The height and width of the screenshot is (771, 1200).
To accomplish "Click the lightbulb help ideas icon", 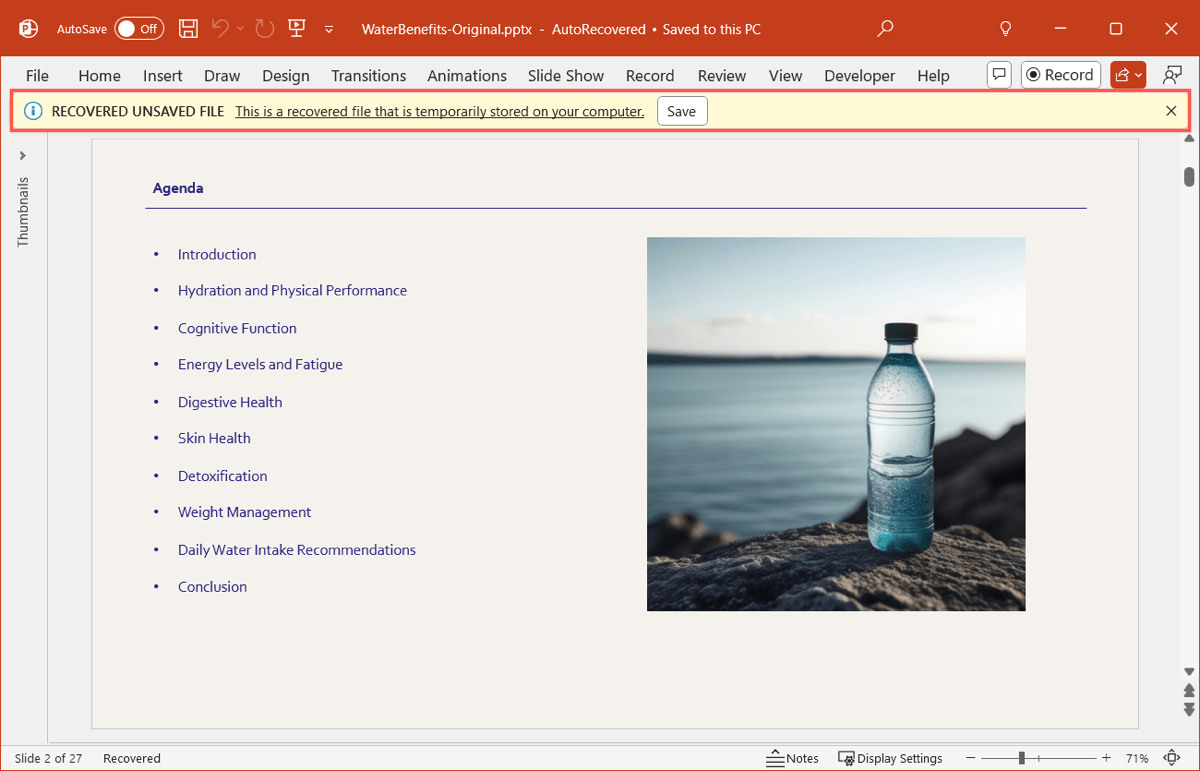I will pos(1007,29).
